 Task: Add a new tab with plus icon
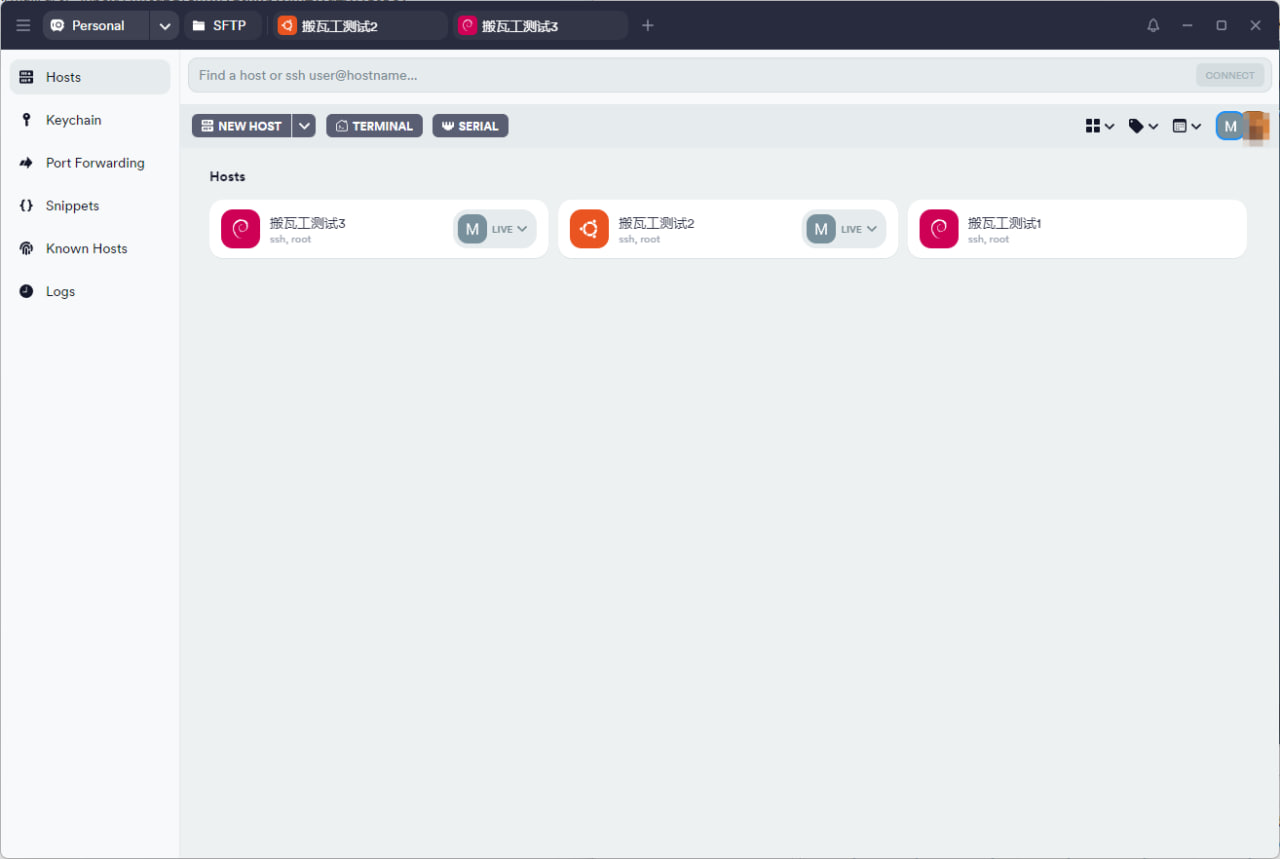pyautogui.click(x=648, y=26)
